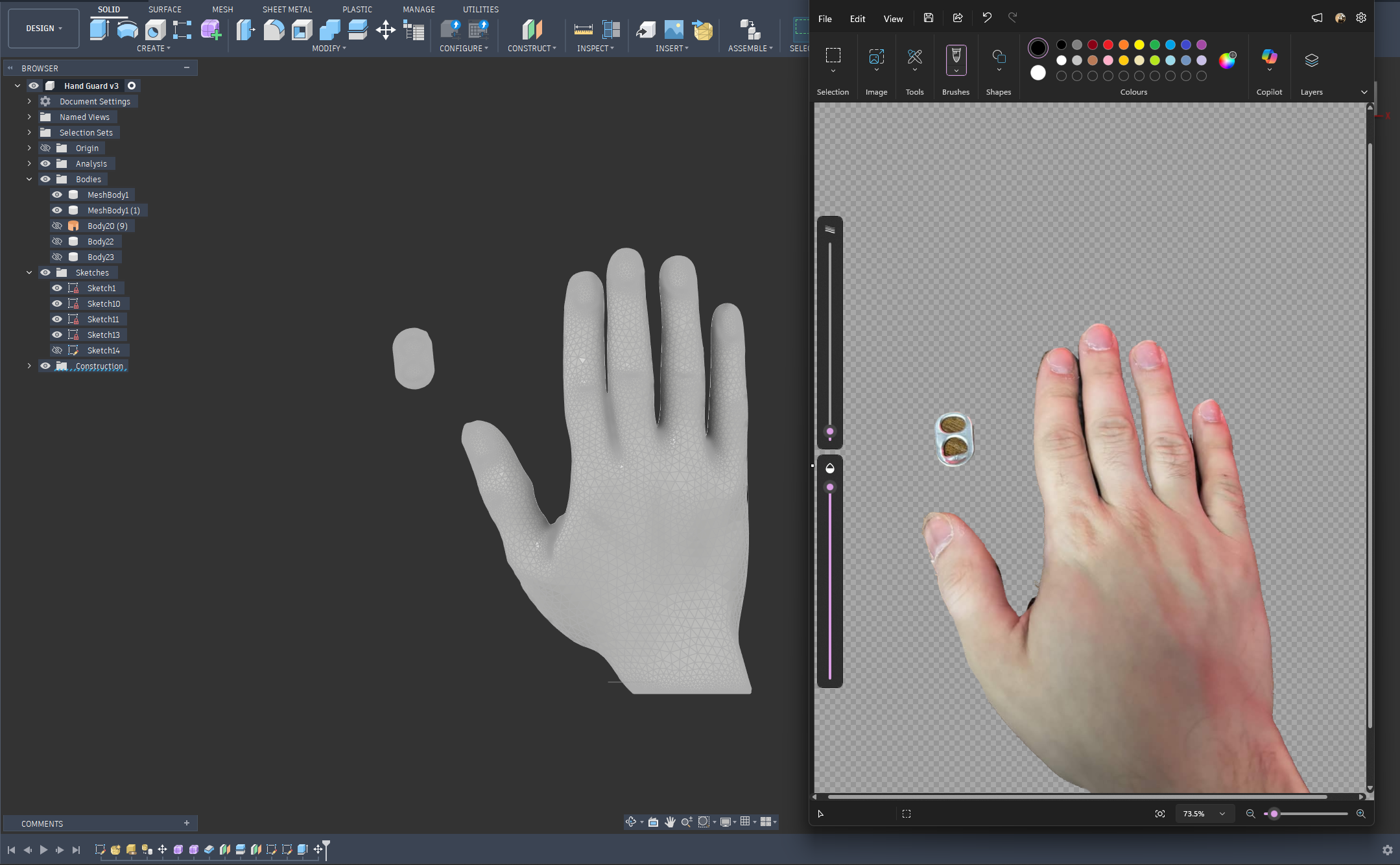Show the Body22 body

point(58,241)
